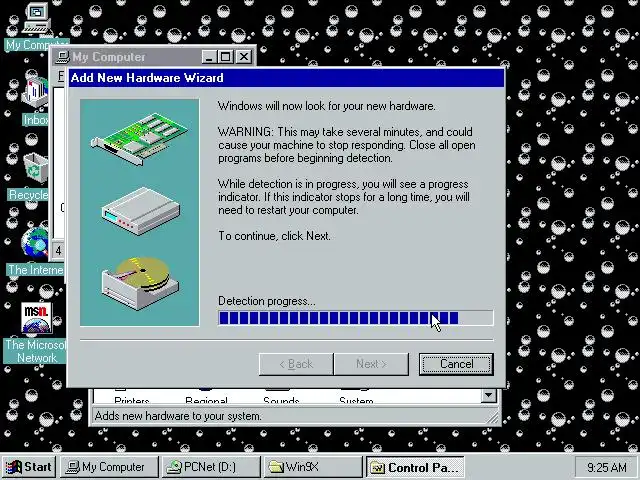The width and height of the screenshot is (640, 480).
Task: Click the grayed-out Next button
Action: tap(371, 364)
